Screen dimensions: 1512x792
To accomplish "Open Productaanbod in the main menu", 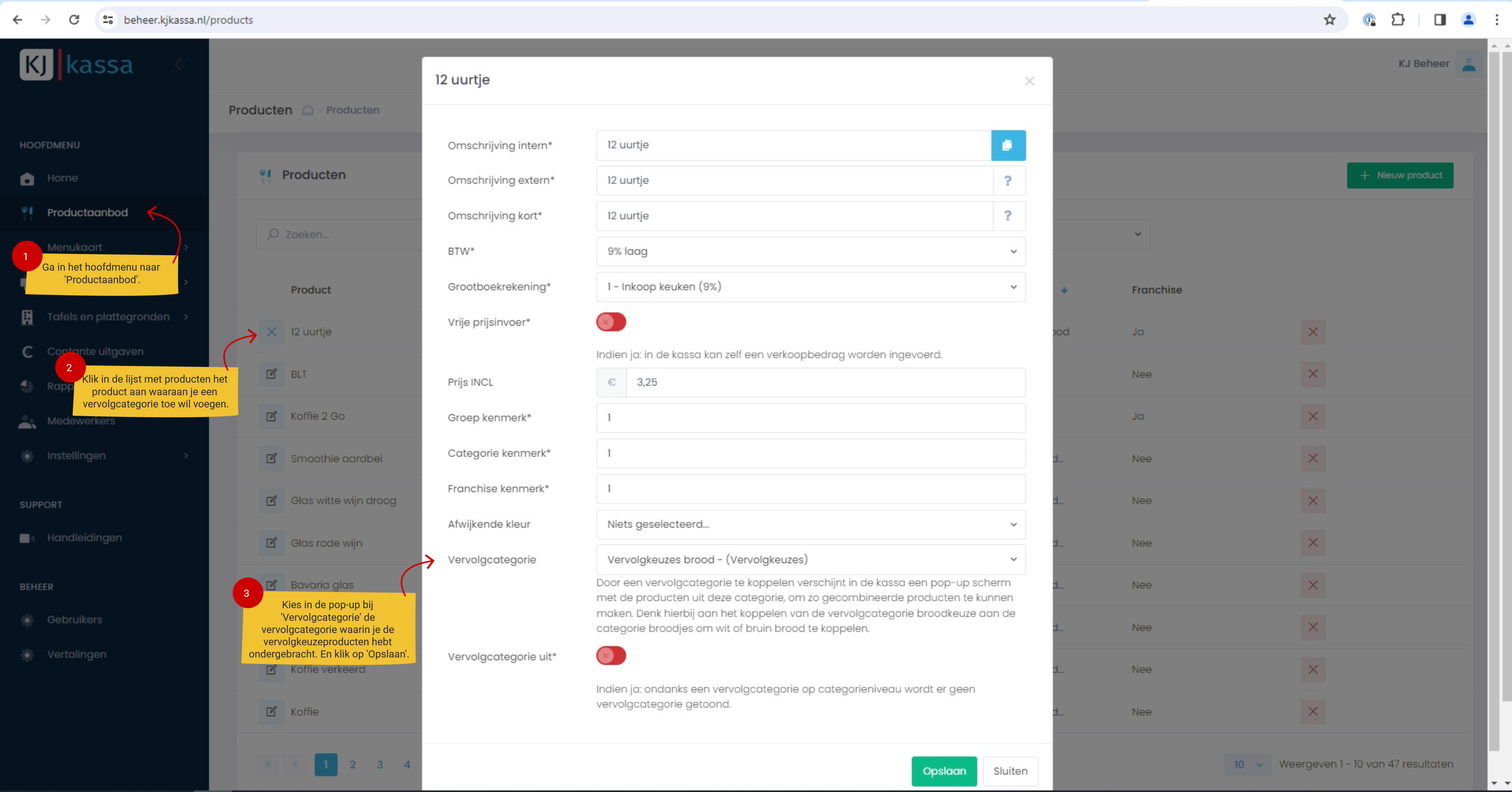I will [87, 213].
